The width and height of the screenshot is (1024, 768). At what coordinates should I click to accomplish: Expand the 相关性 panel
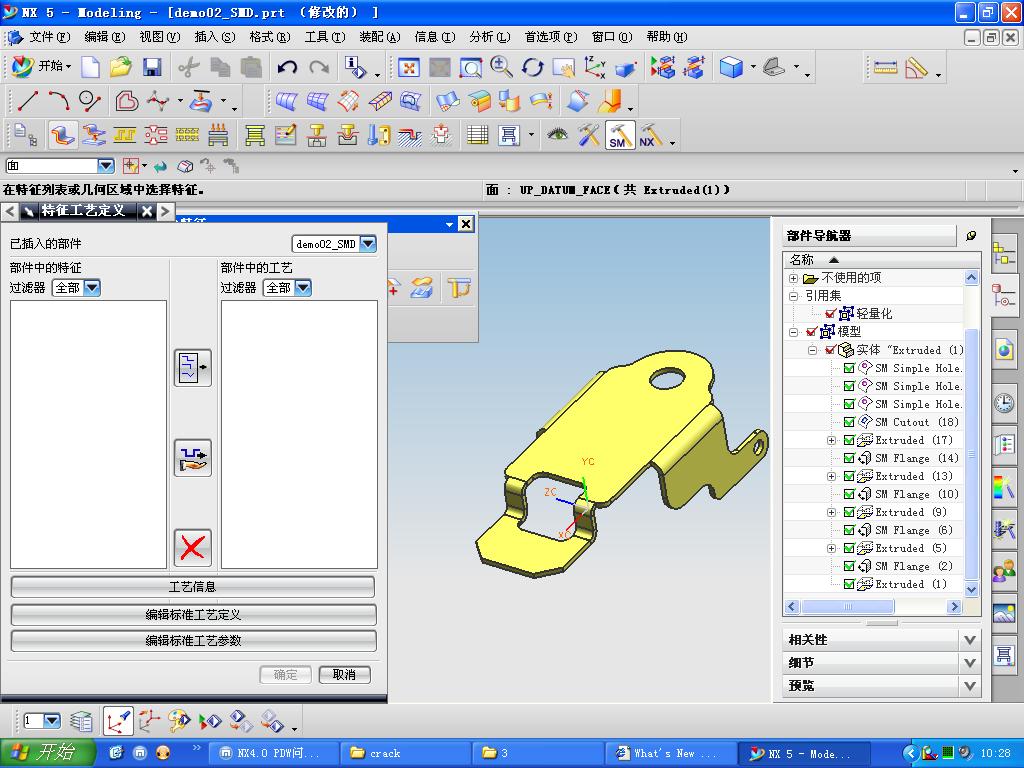click(970, 640)
